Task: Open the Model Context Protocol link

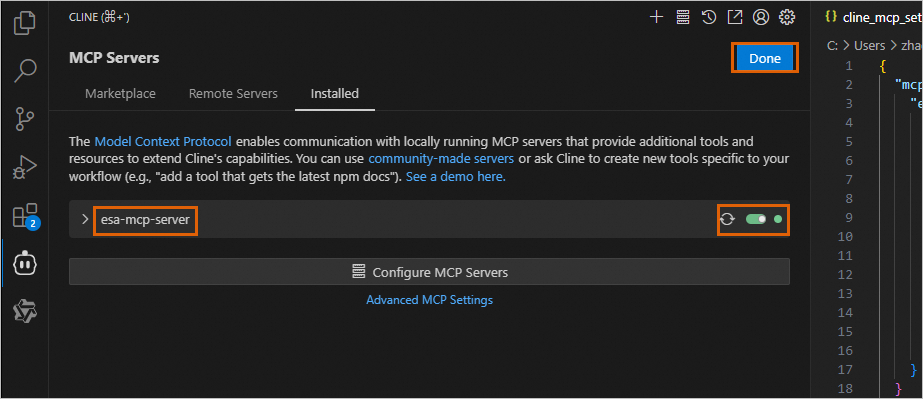Action: point(163,141)
